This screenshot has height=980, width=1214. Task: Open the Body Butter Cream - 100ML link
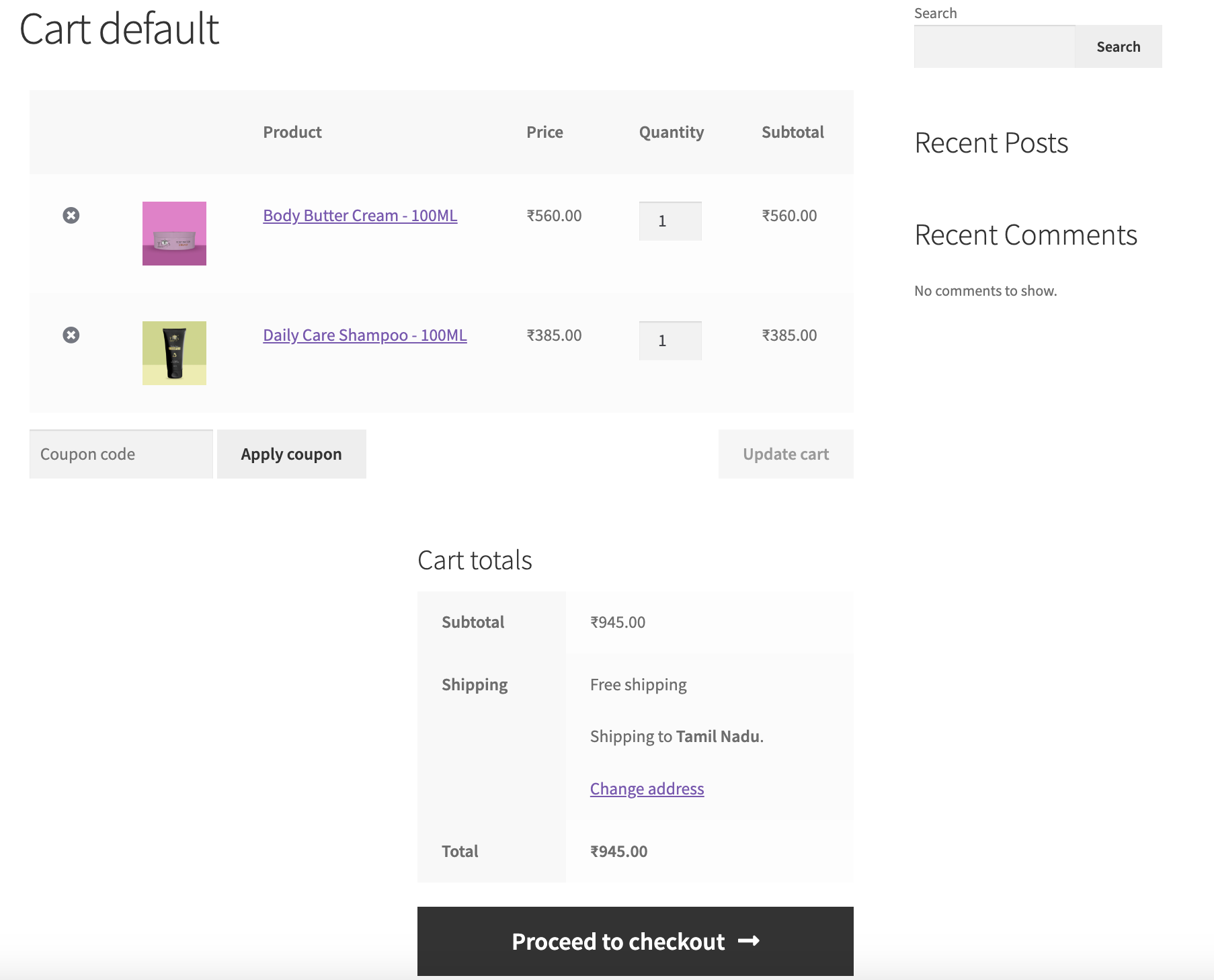pos(360,216)
